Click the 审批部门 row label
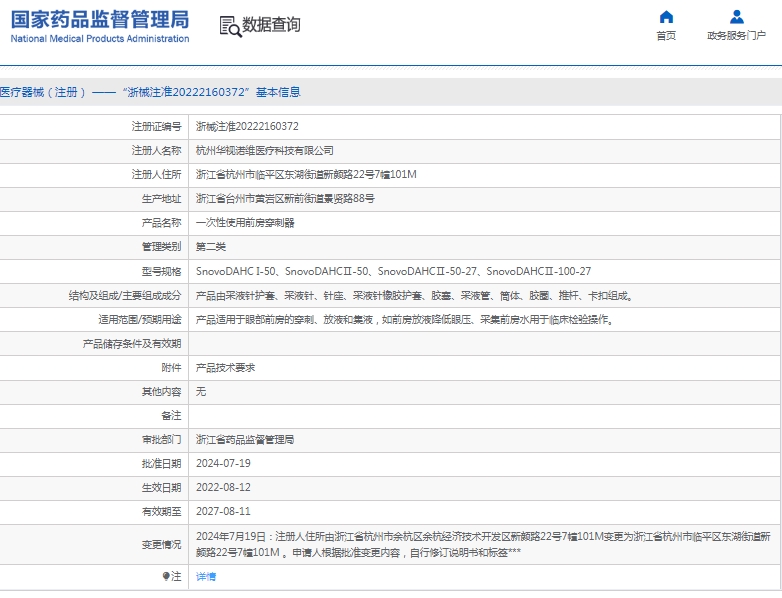The height and width of the screenshot is (598, 782). [x=162, y=439]
